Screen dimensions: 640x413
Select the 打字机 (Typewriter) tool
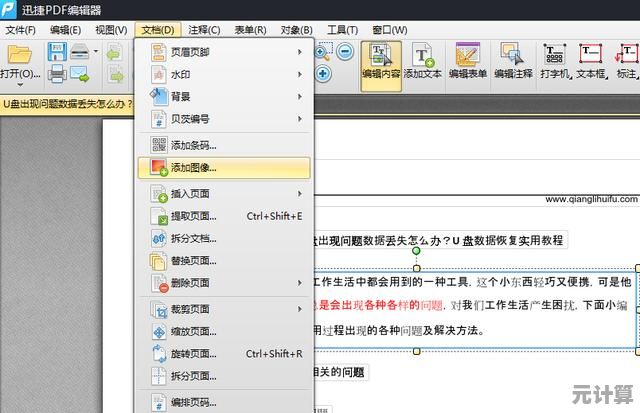click(554, 59)
